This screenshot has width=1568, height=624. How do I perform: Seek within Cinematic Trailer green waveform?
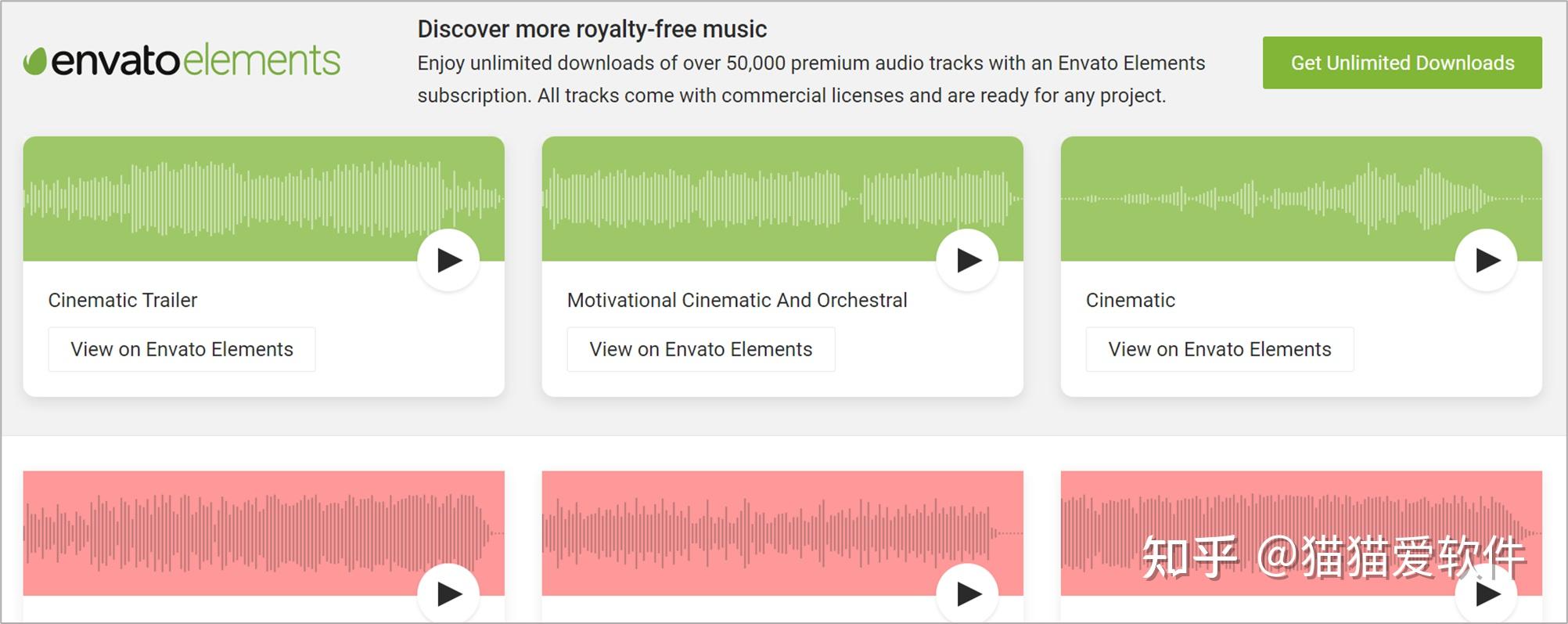[x=235, y=198]
